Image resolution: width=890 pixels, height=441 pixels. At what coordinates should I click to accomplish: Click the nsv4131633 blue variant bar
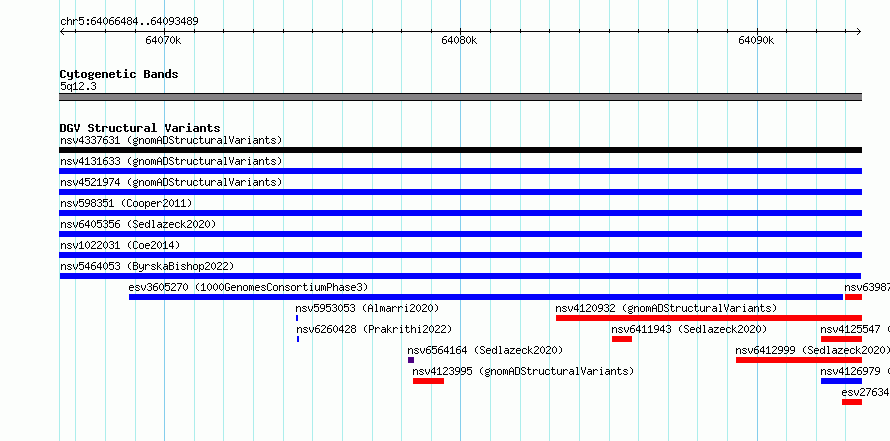pos(460,171)
